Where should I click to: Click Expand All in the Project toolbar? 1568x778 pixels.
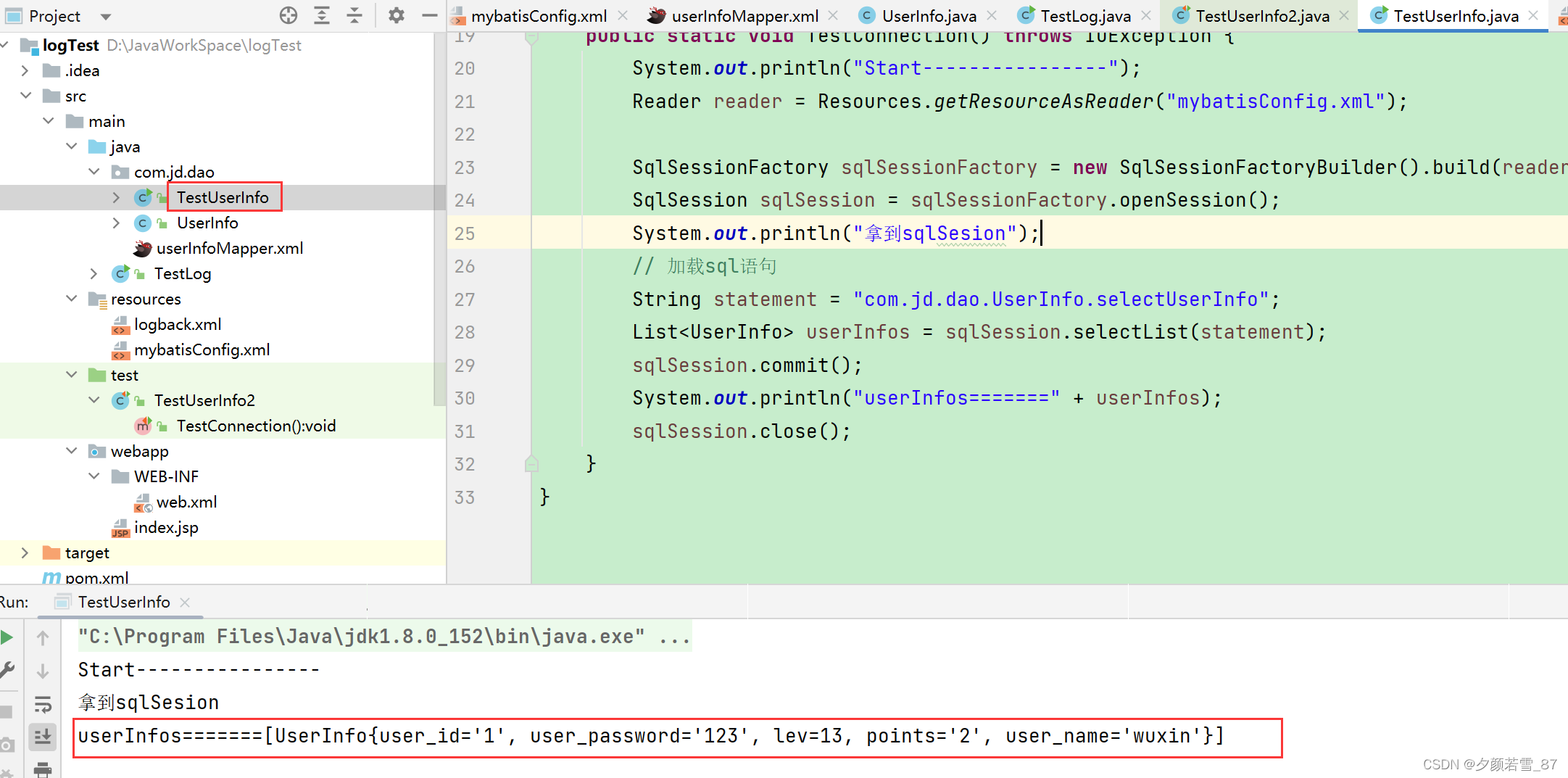point(321,15)
